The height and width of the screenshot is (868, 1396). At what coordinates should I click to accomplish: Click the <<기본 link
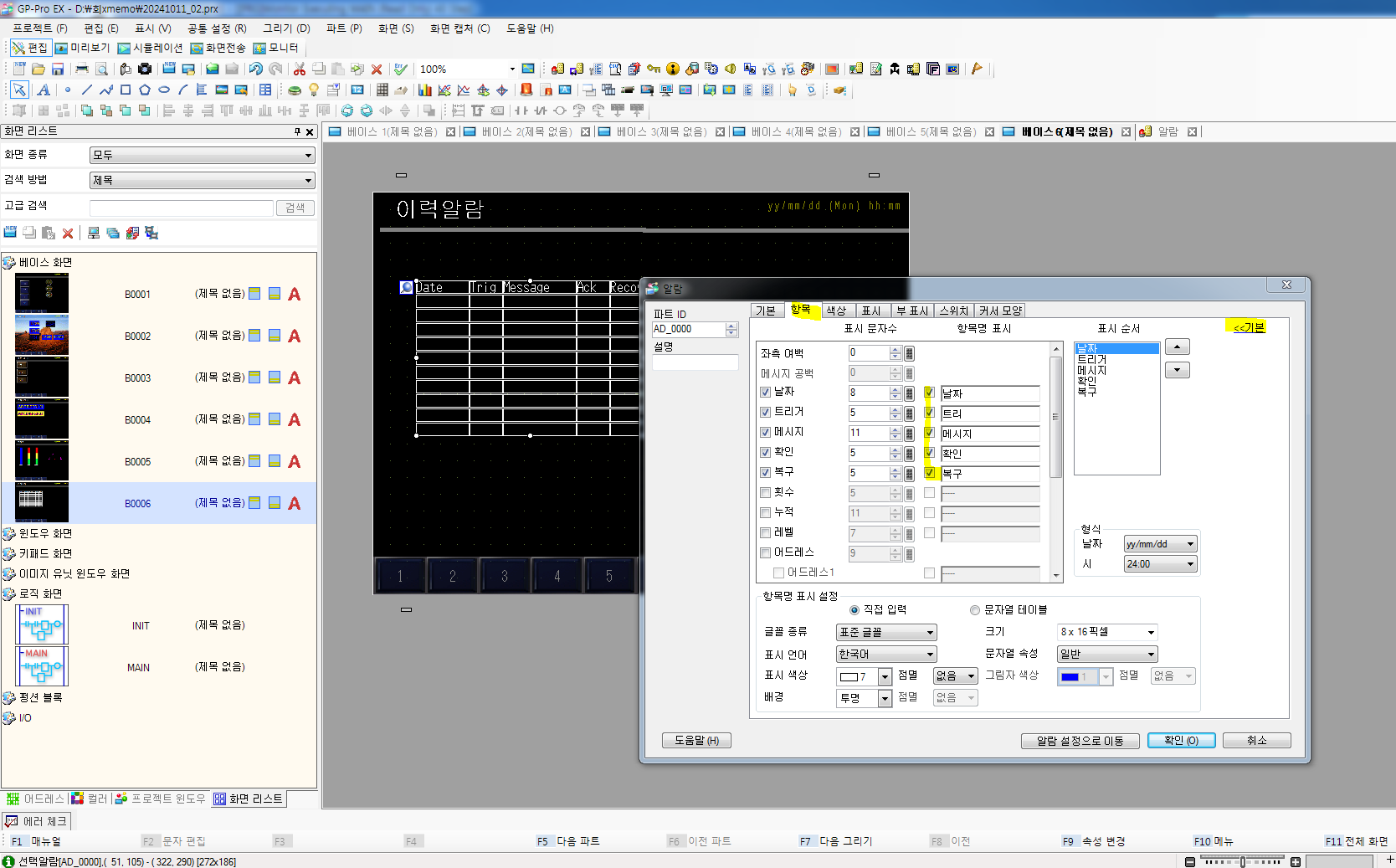point(1248,327)
